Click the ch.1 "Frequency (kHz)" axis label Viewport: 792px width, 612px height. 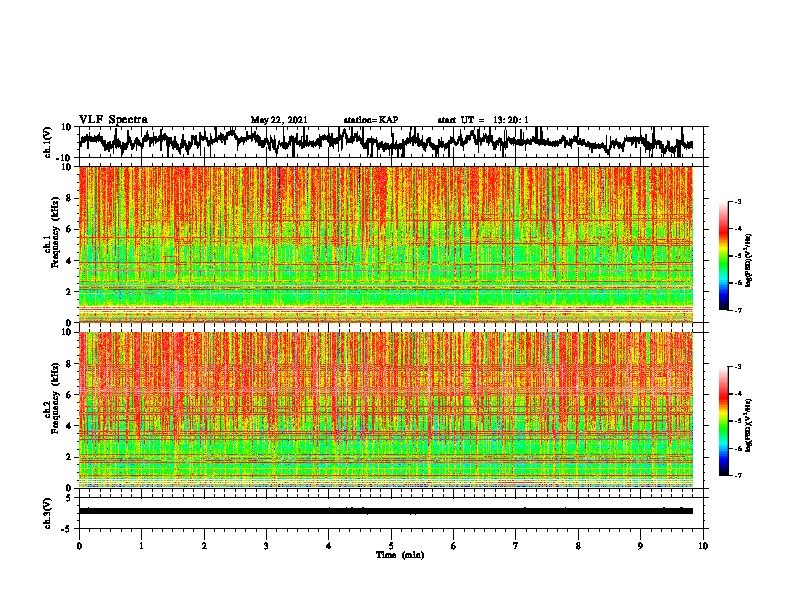56,232
